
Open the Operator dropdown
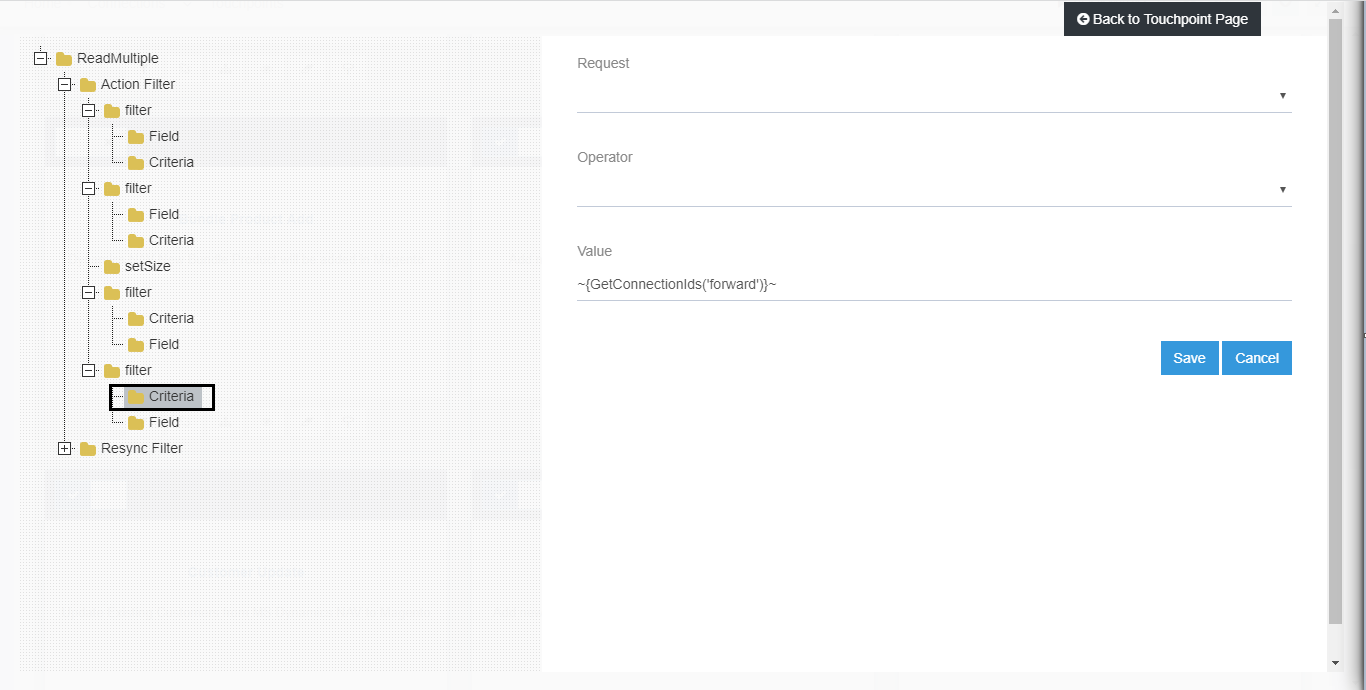(1283, 189)
